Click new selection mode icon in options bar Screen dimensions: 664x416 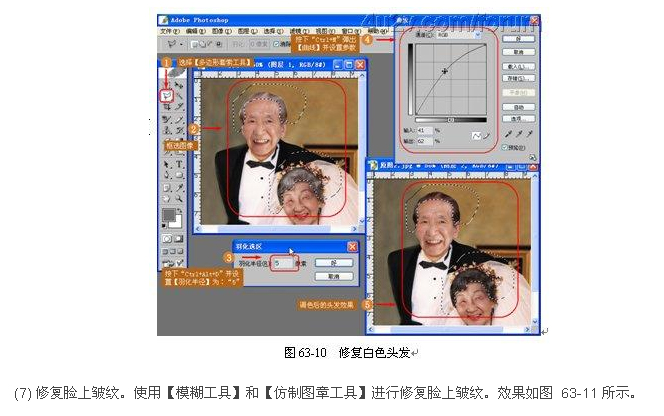tap(194, 44)
